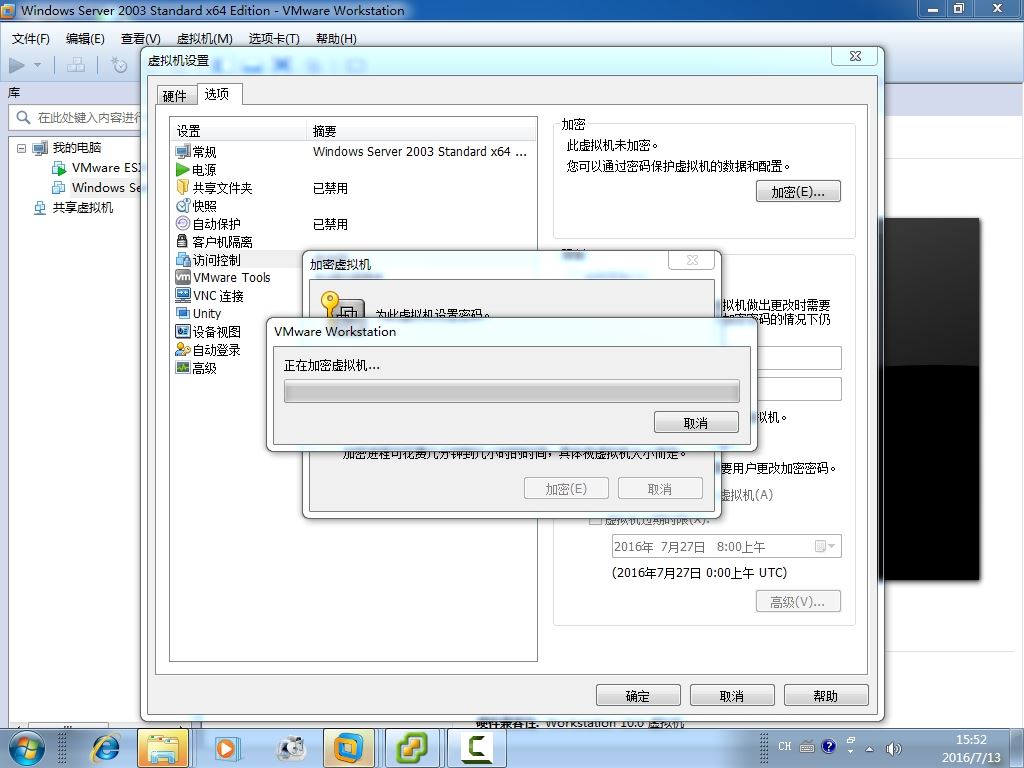The image size is (1024, 768).
Task: Click the 高级 advanced icon
Action: click(183, 368)
